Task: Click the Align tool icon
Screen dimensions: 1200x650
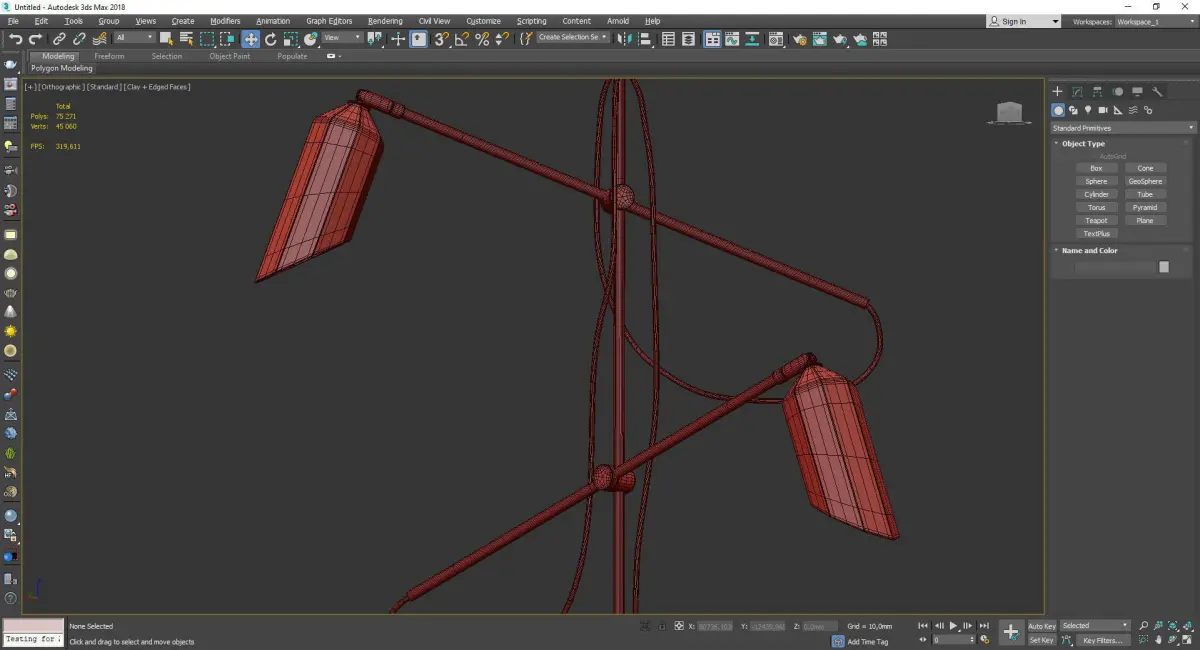Action: coord(645,39)
